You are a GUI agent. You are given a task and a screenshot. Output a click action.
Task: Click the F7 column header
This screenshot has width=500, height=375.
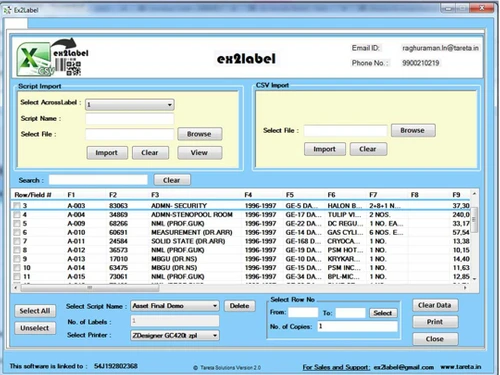[x=373, y=195]
